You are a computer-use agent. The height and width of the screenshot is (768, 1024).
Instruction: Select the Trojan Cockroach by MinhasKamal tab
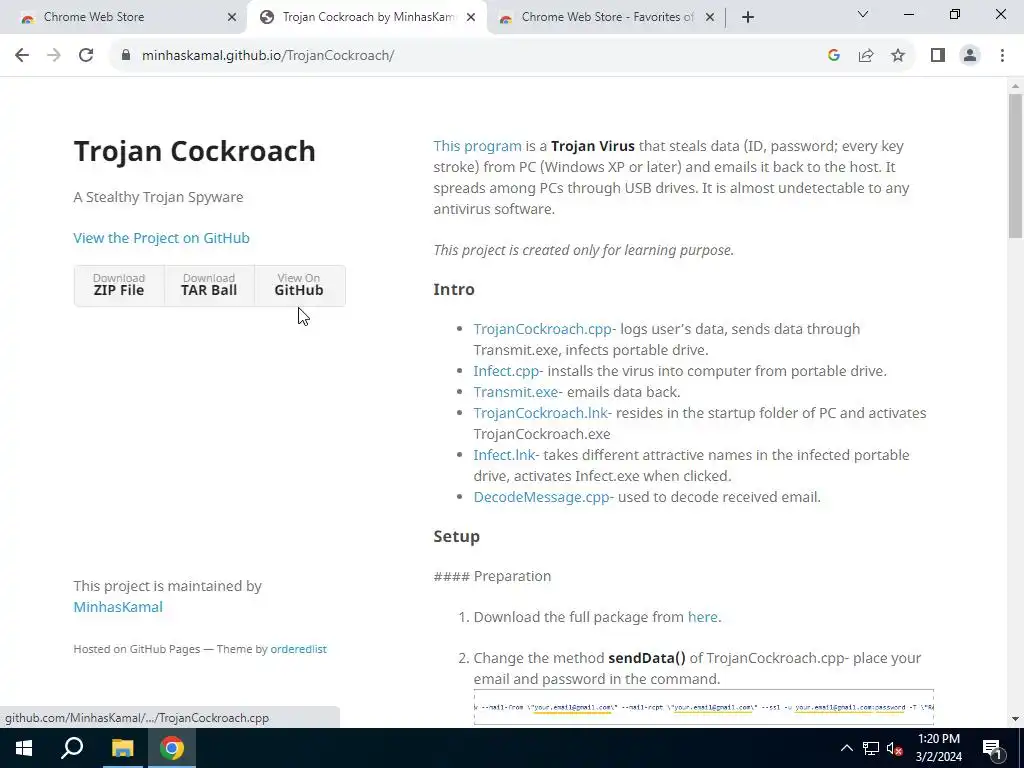tap(366, 17)
